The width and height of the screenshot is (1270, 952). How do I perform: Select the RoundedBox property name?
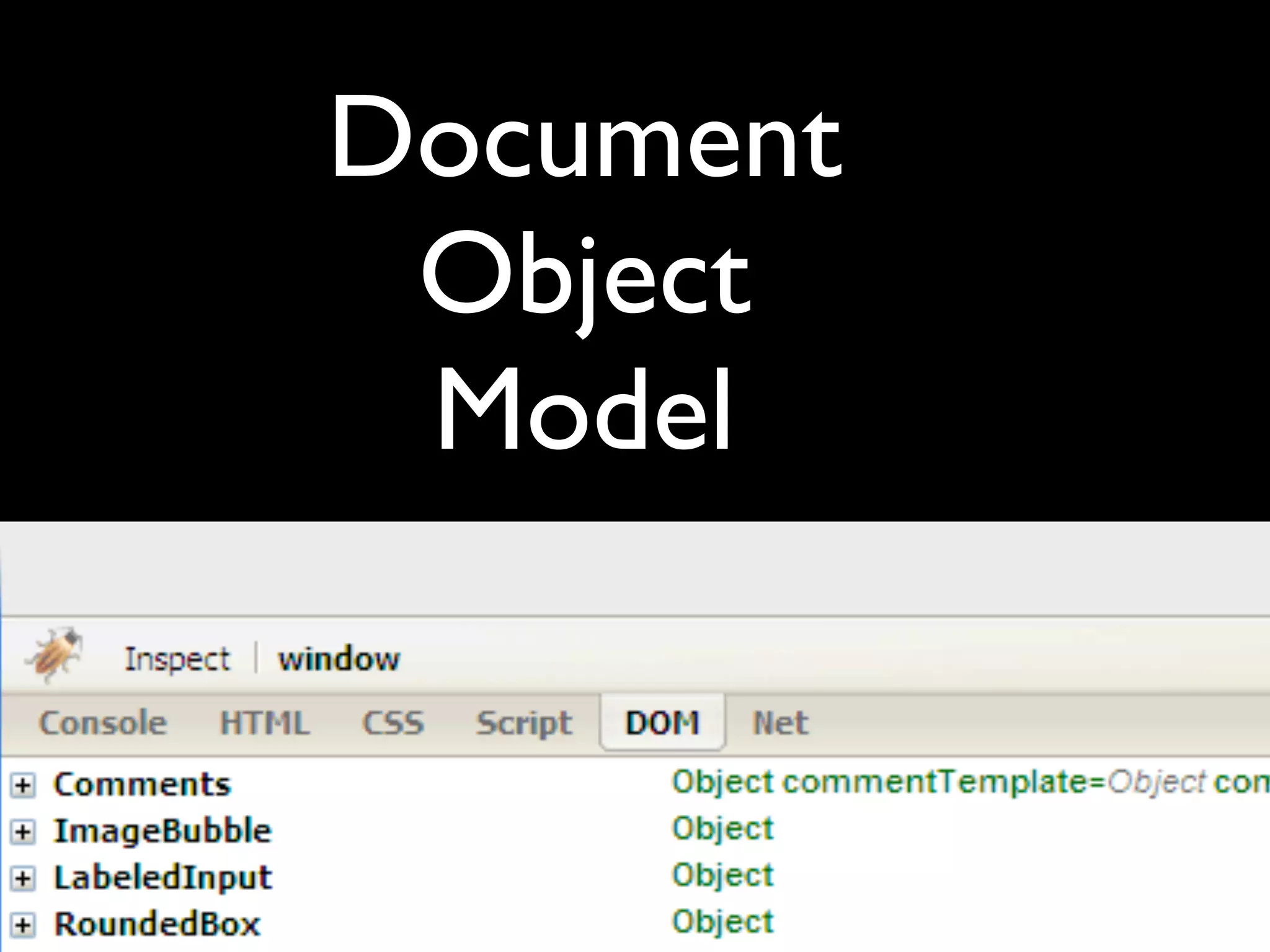(157, 924)
